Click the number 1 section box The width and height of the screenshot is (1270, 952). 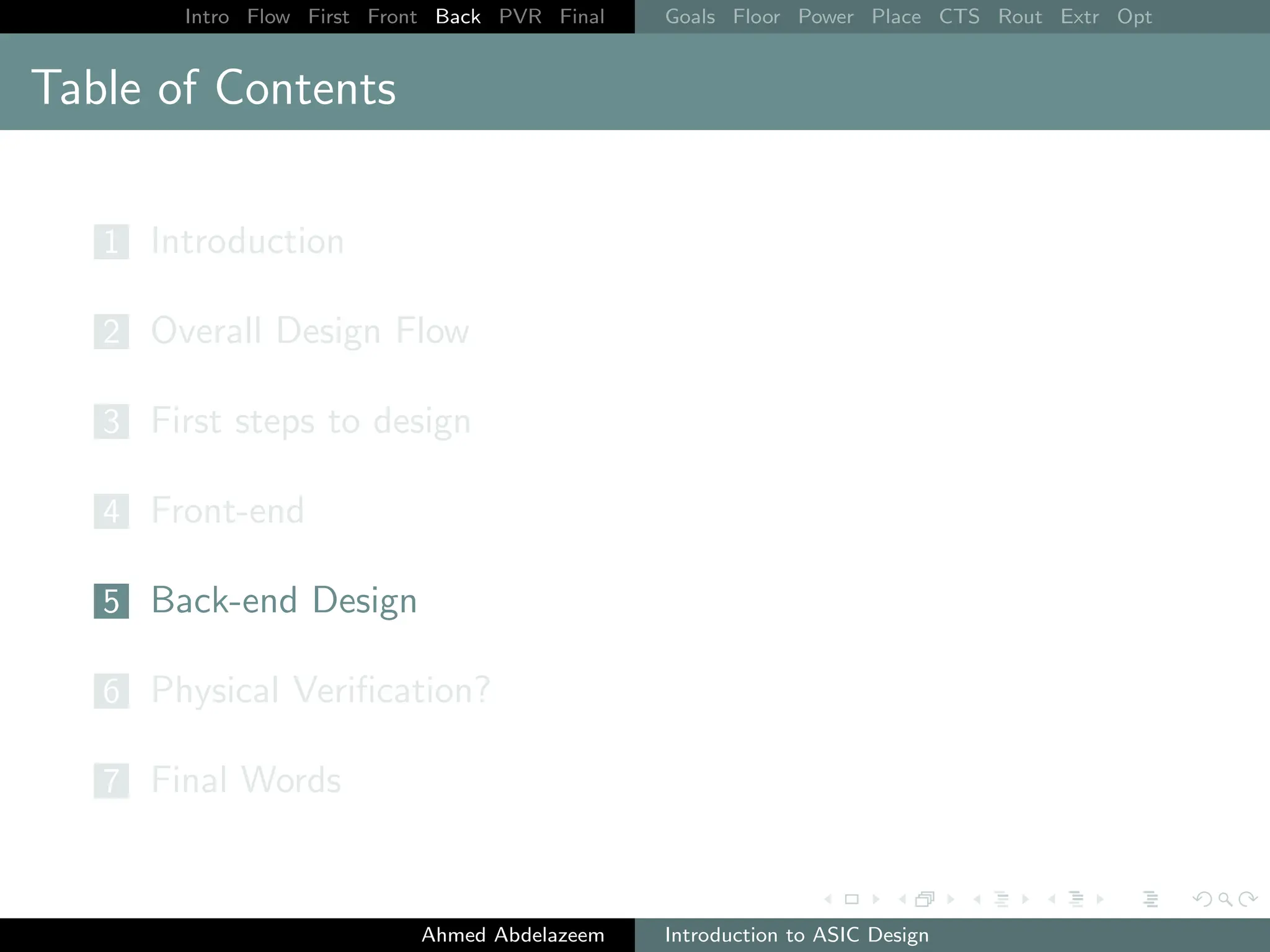coord(112,242)
